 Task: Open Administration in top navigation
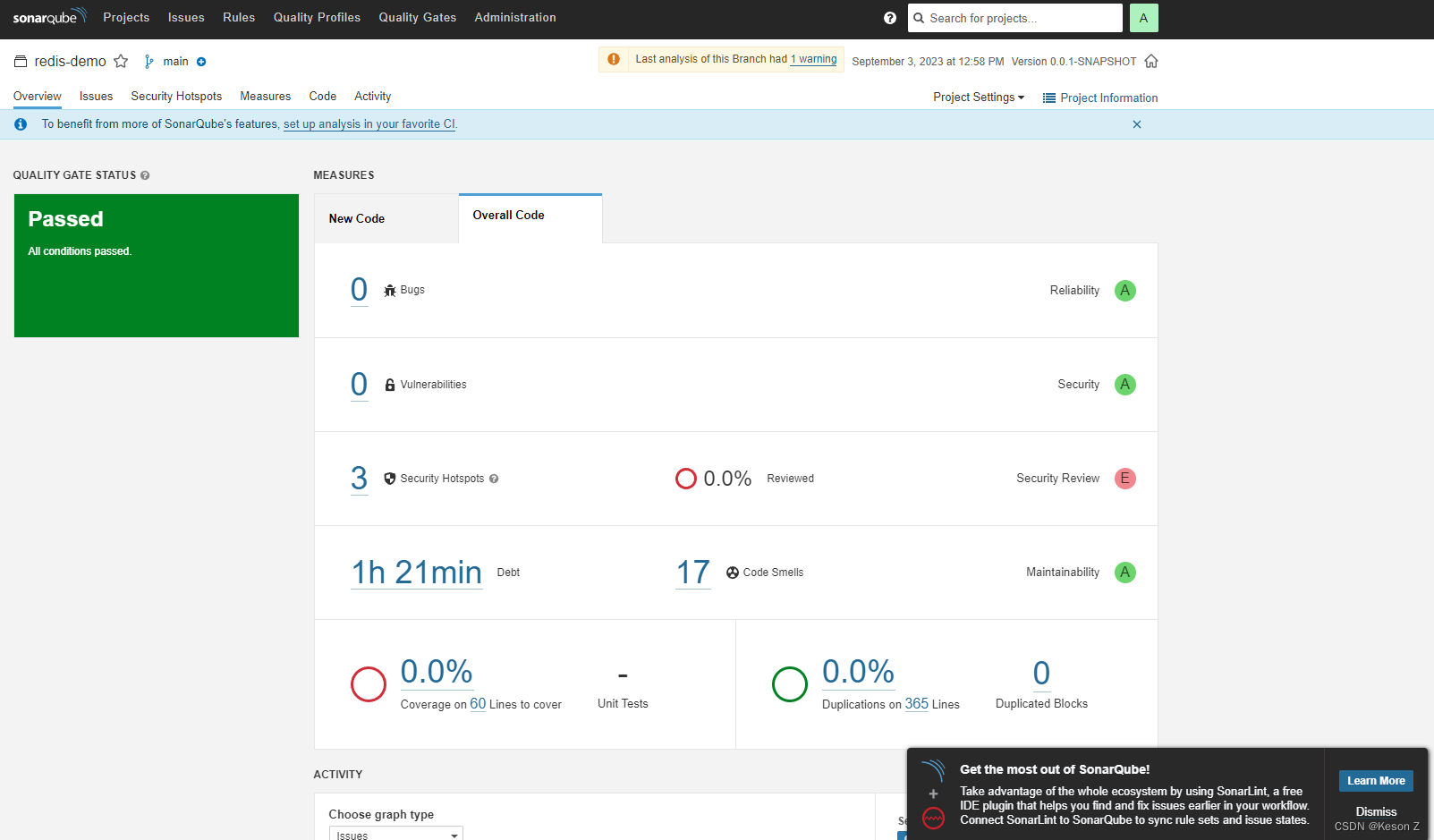(x=515, y=18)
